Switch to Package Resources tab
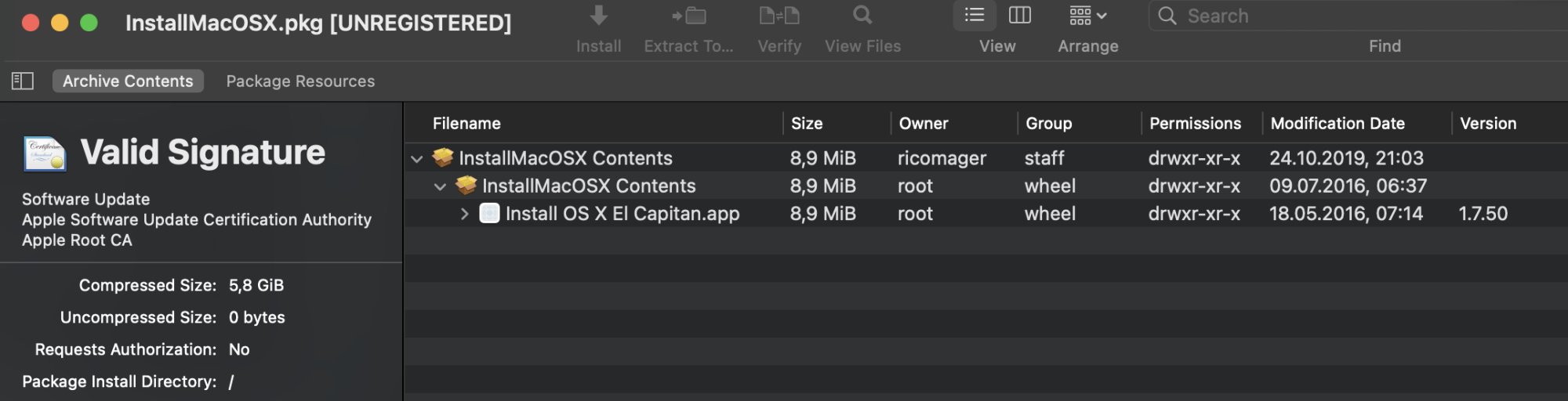Viewport: 1568px width, 401px height. coord(300,81)
